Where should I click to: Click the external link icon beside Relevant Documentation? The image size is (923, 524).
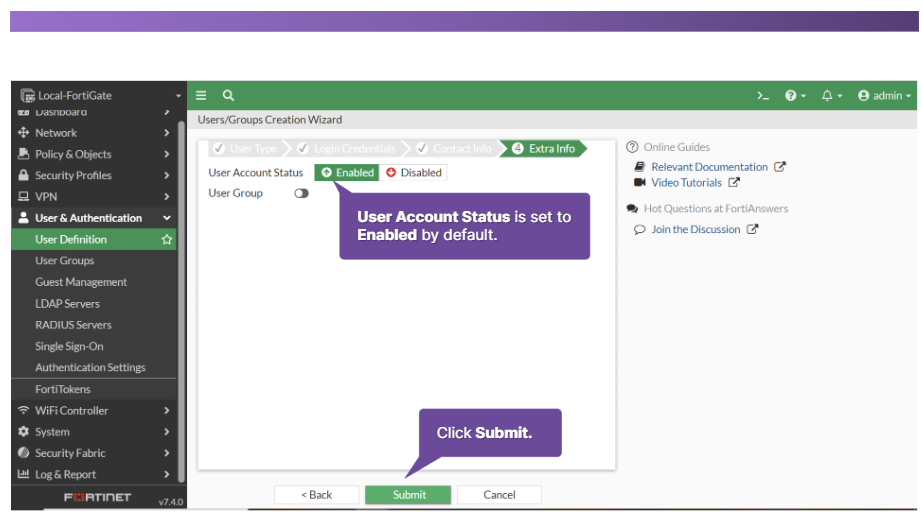tap(779, 167)
